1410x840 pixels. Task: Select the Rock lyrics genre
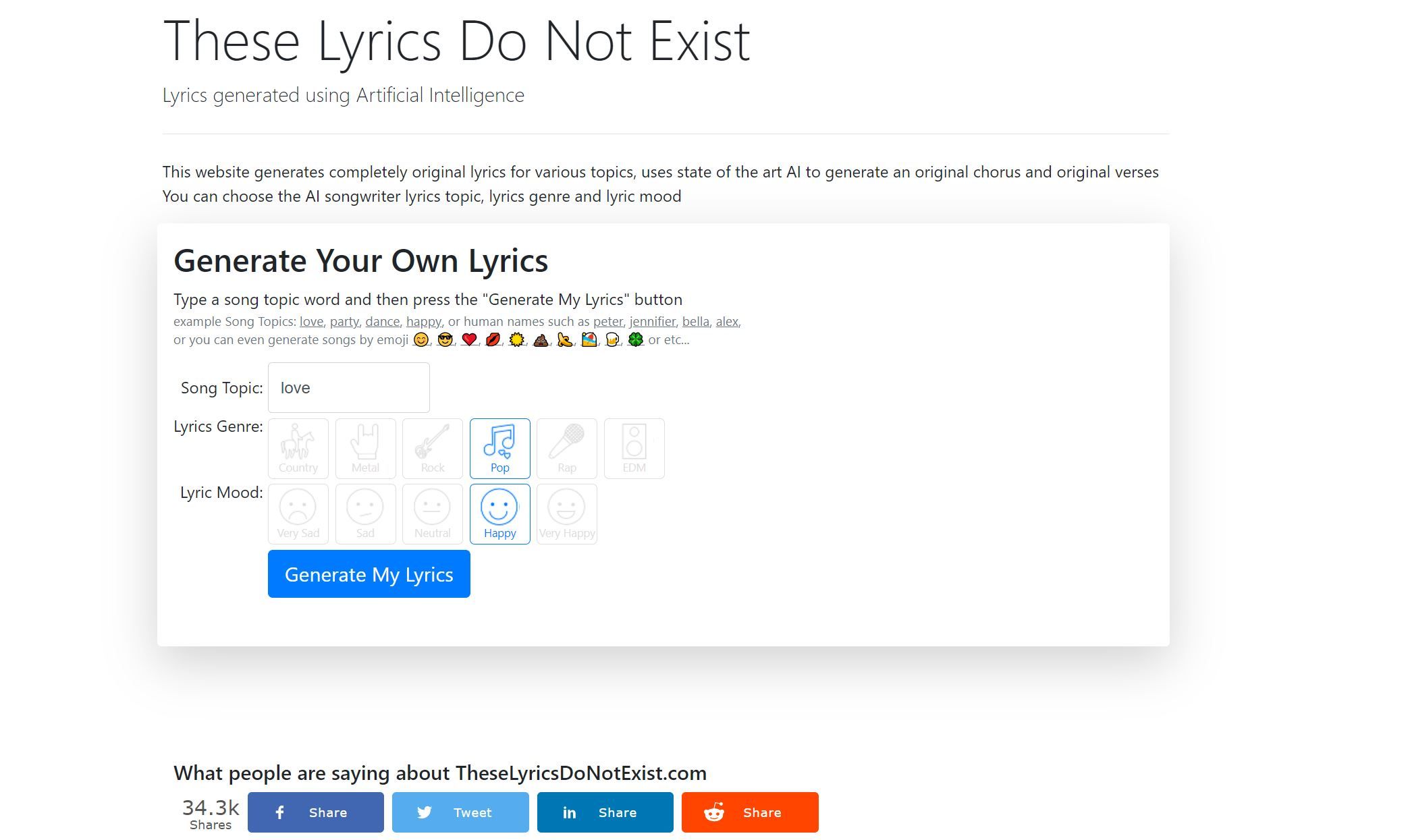point(432,448)
